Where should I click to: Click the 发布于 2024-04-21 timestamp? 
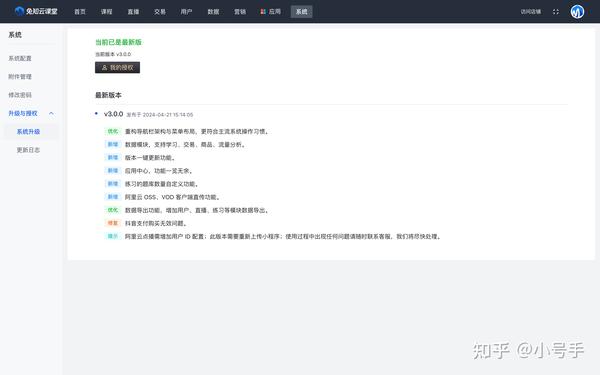(160, 115)
